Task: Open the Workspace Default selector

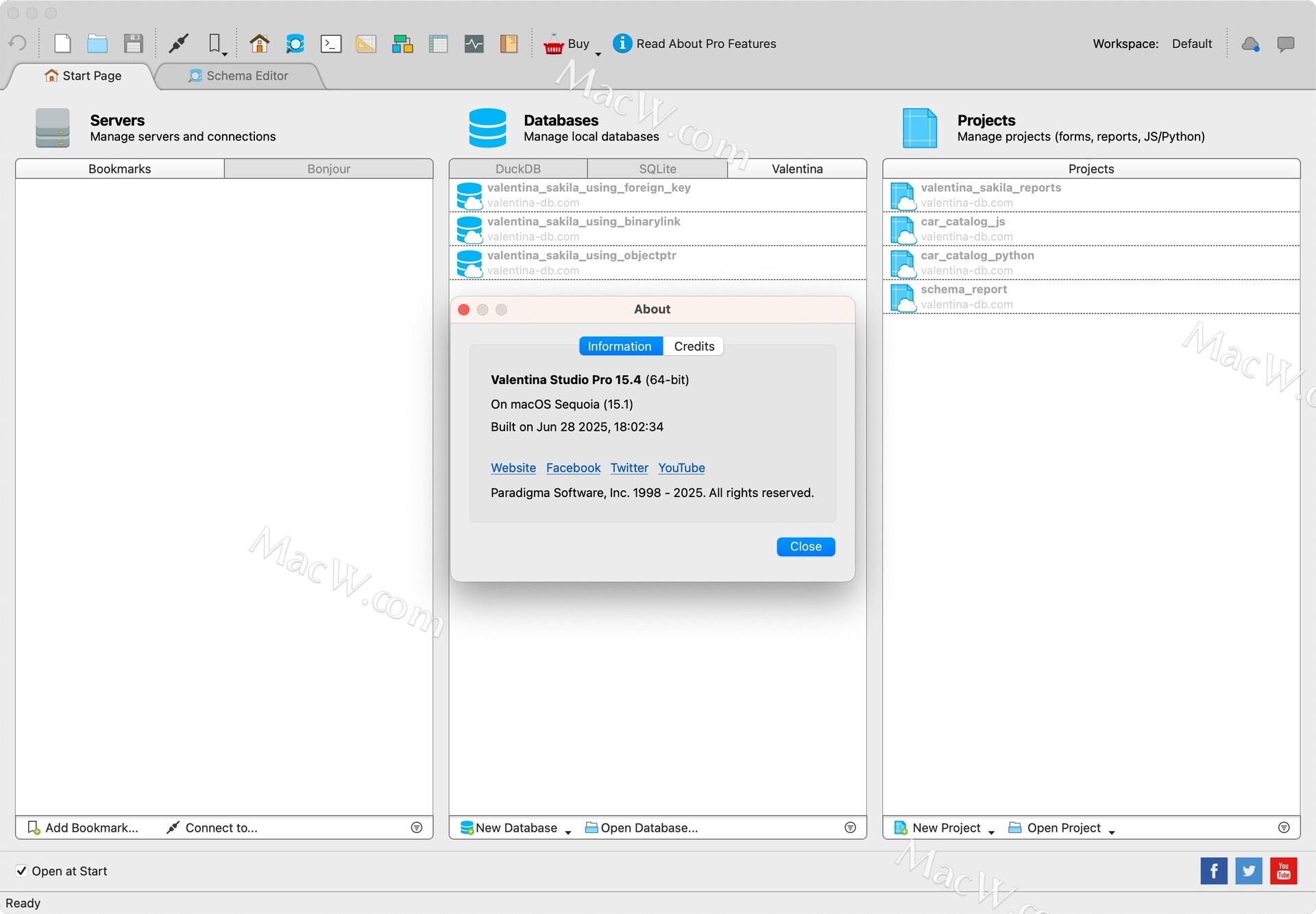Action: pyautogui.click(x=1192, y=43)
